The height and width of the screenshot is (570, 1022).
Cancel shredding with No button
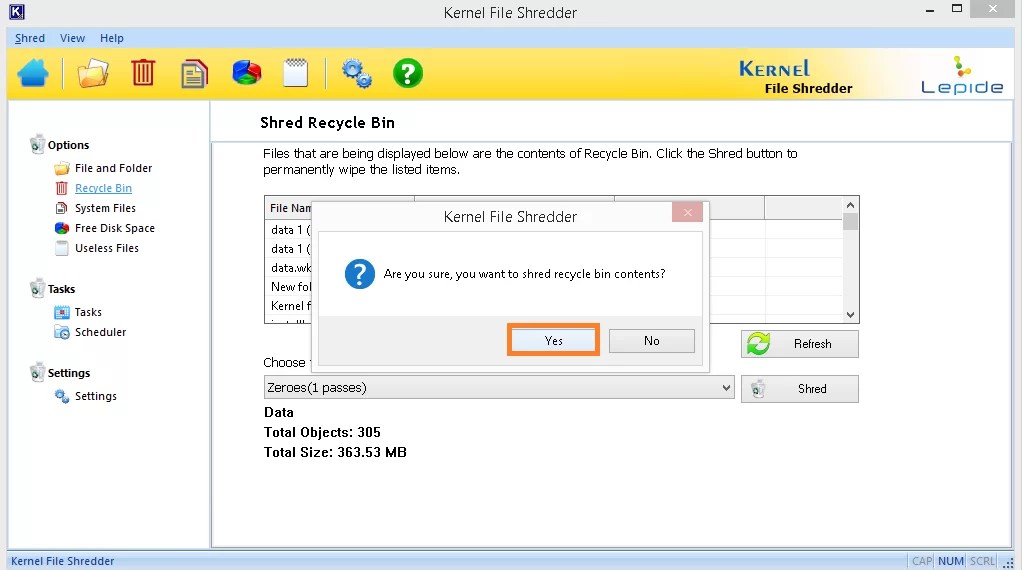(652, 341)
